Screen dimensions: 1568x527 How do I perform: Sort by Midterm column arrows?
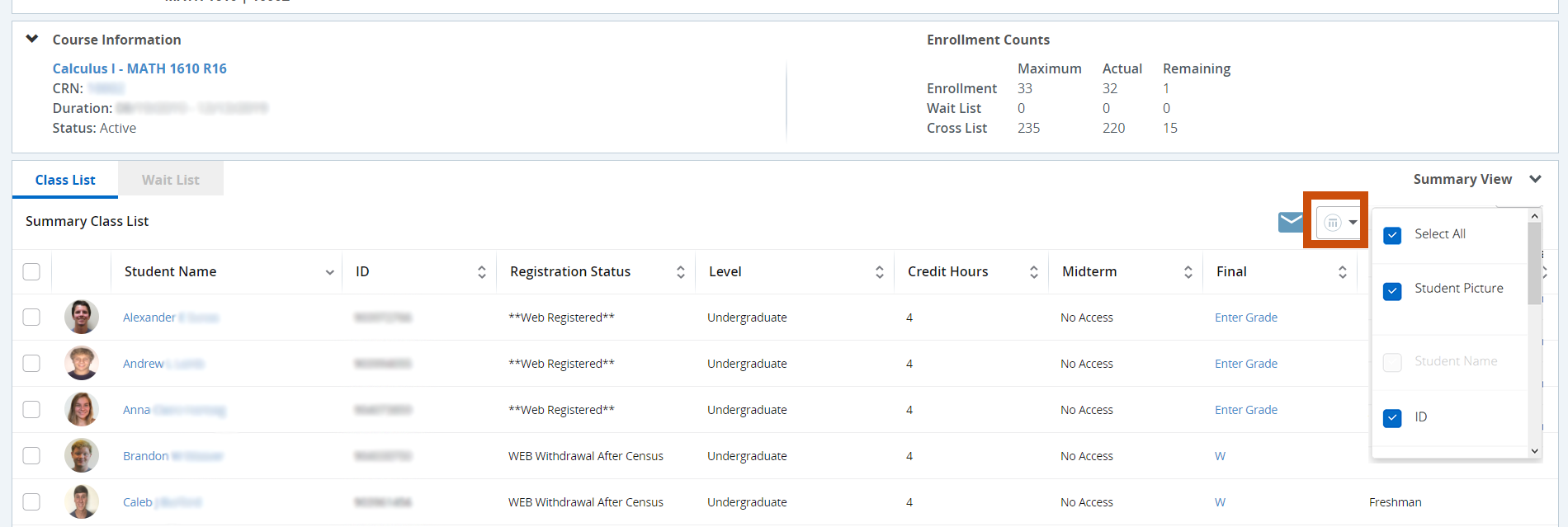point(1188,272)
